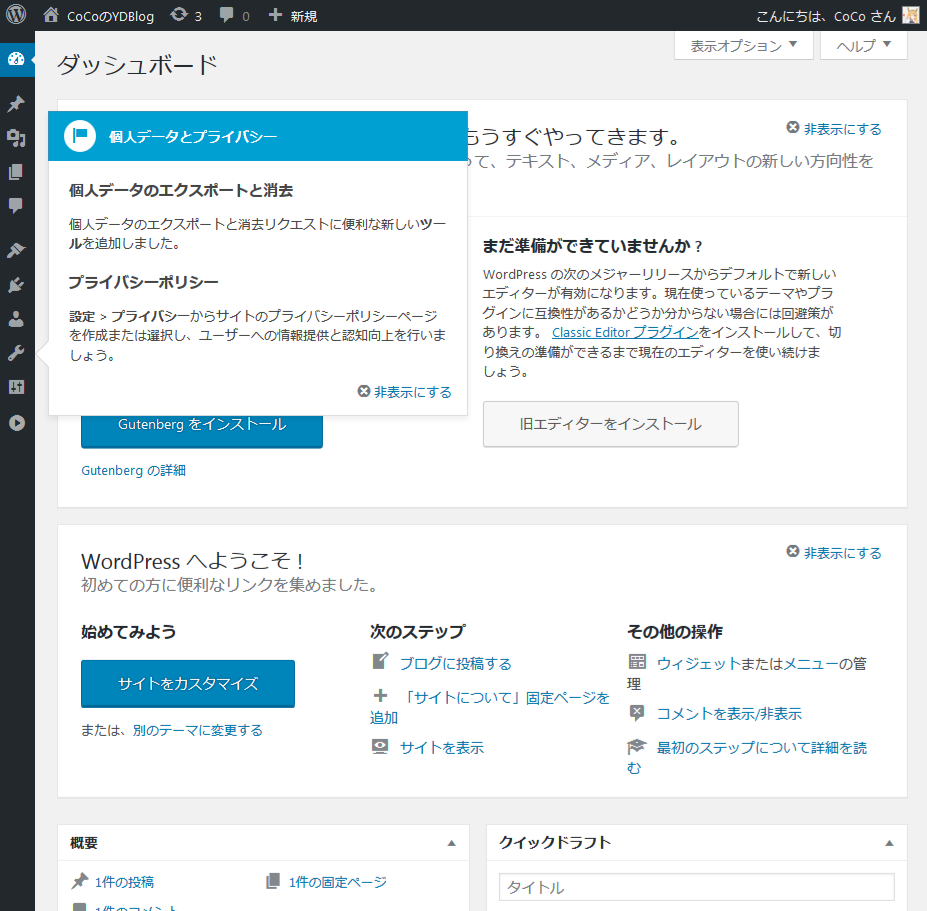The height and width of the screenshot is (911, 927).
Task: Collapse the sidebar menu with the arrow icon
Action: point(17,423)
